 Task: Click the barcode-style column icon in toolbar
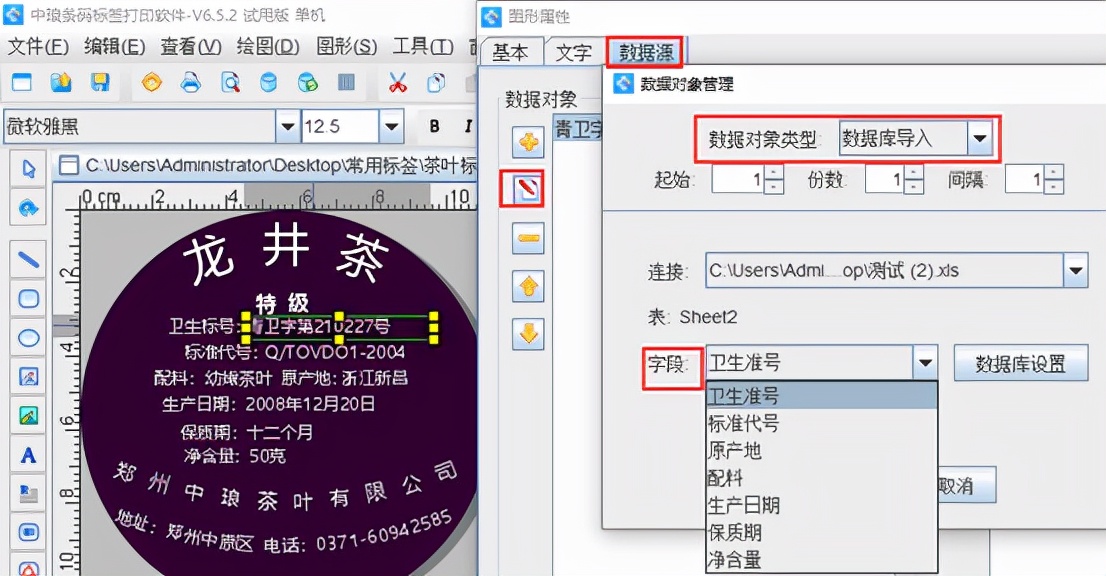pyautogui.click(x=346, y=83)
